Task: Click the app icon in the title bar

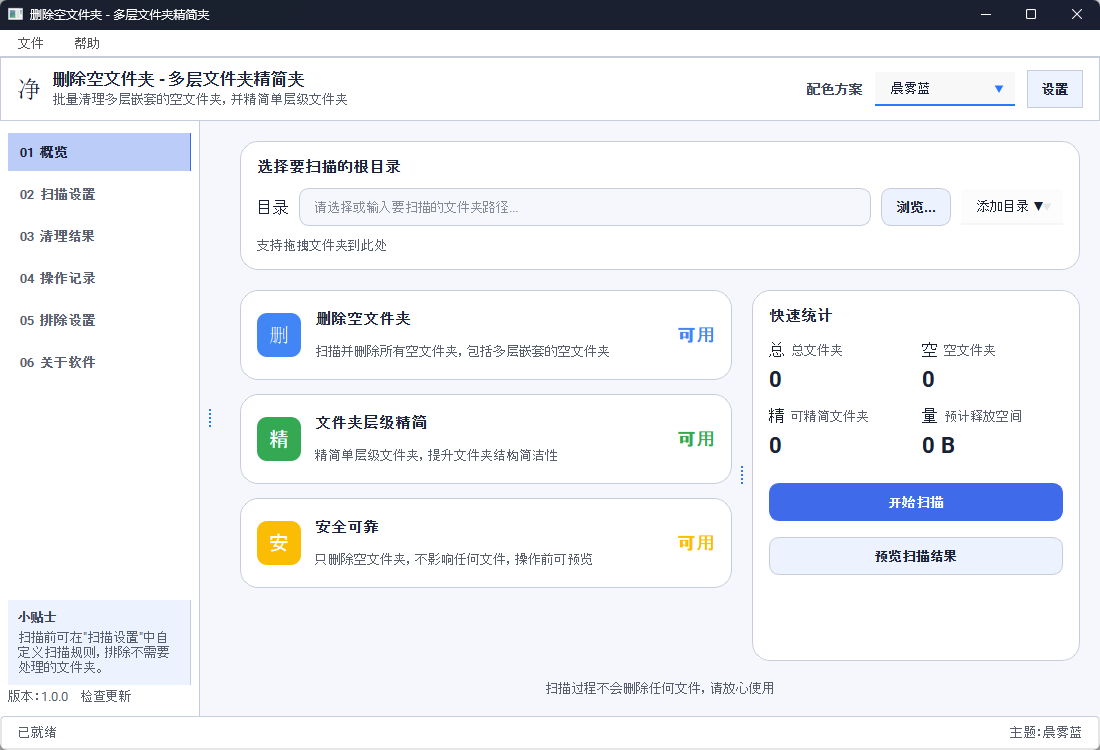Action: tap(15, 14)
